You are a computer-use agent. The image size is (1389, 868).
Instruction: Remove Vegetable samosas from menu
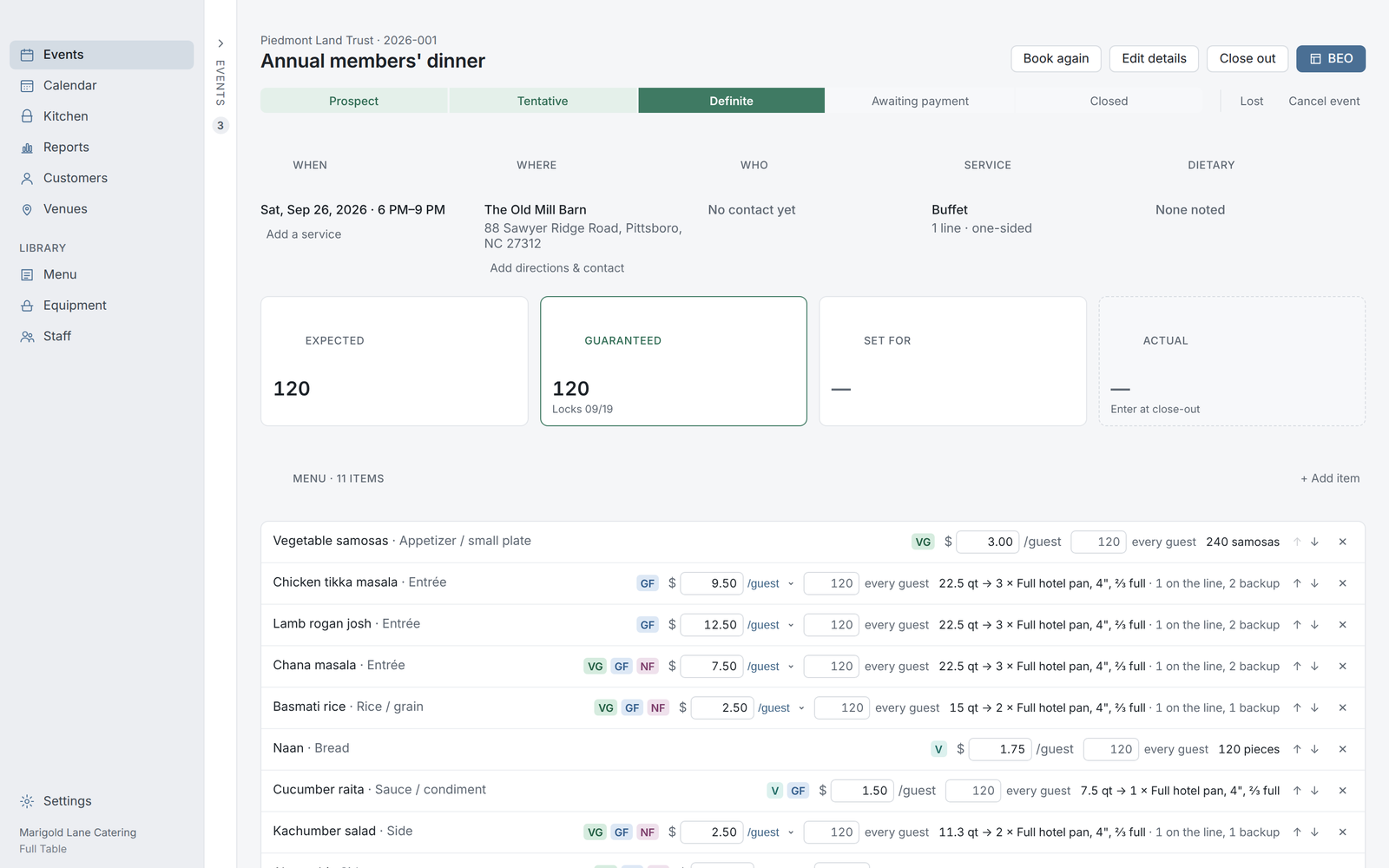click(1342, 542)
